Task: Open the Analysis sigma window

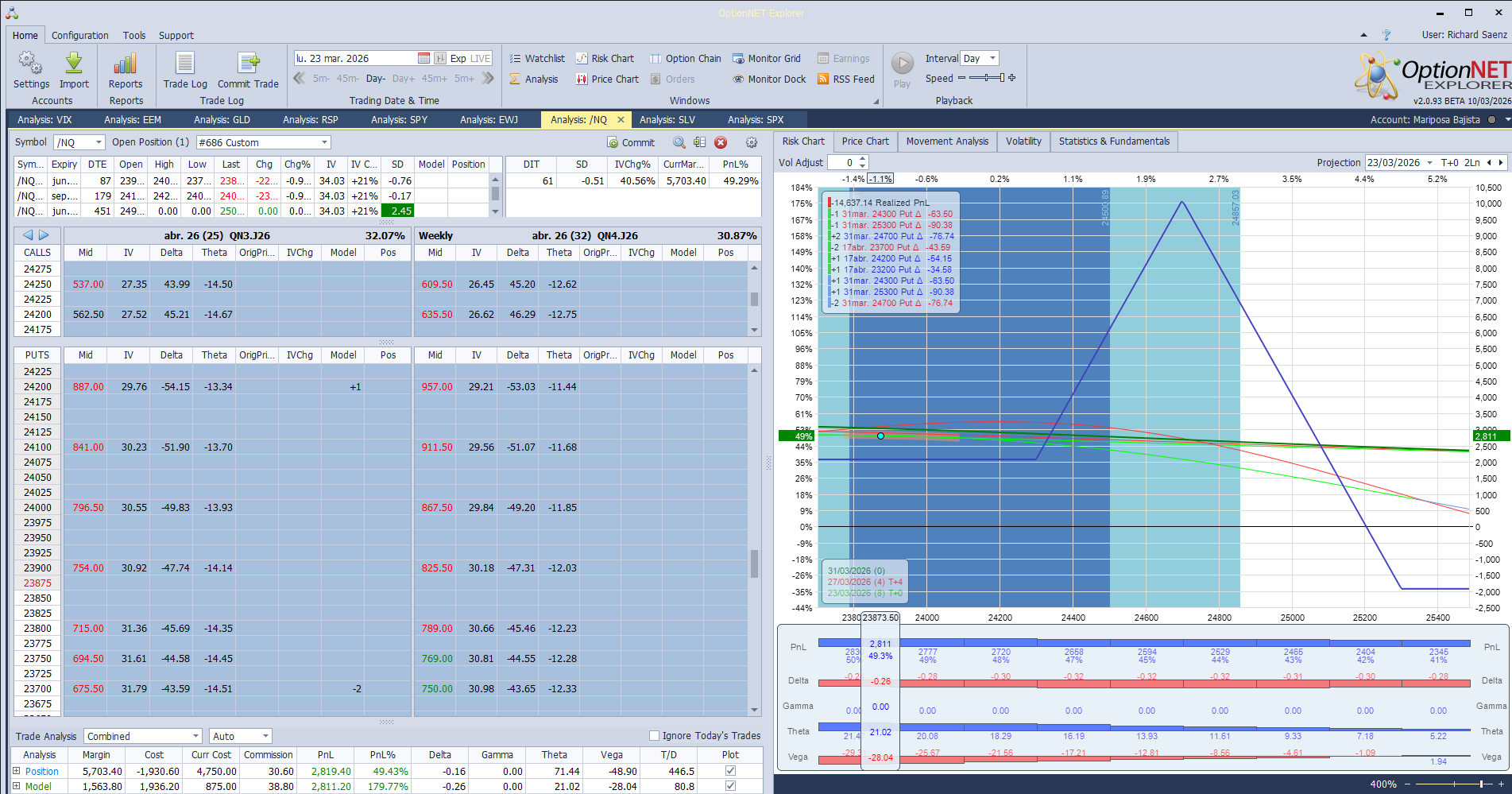Action: pos(534,79)
